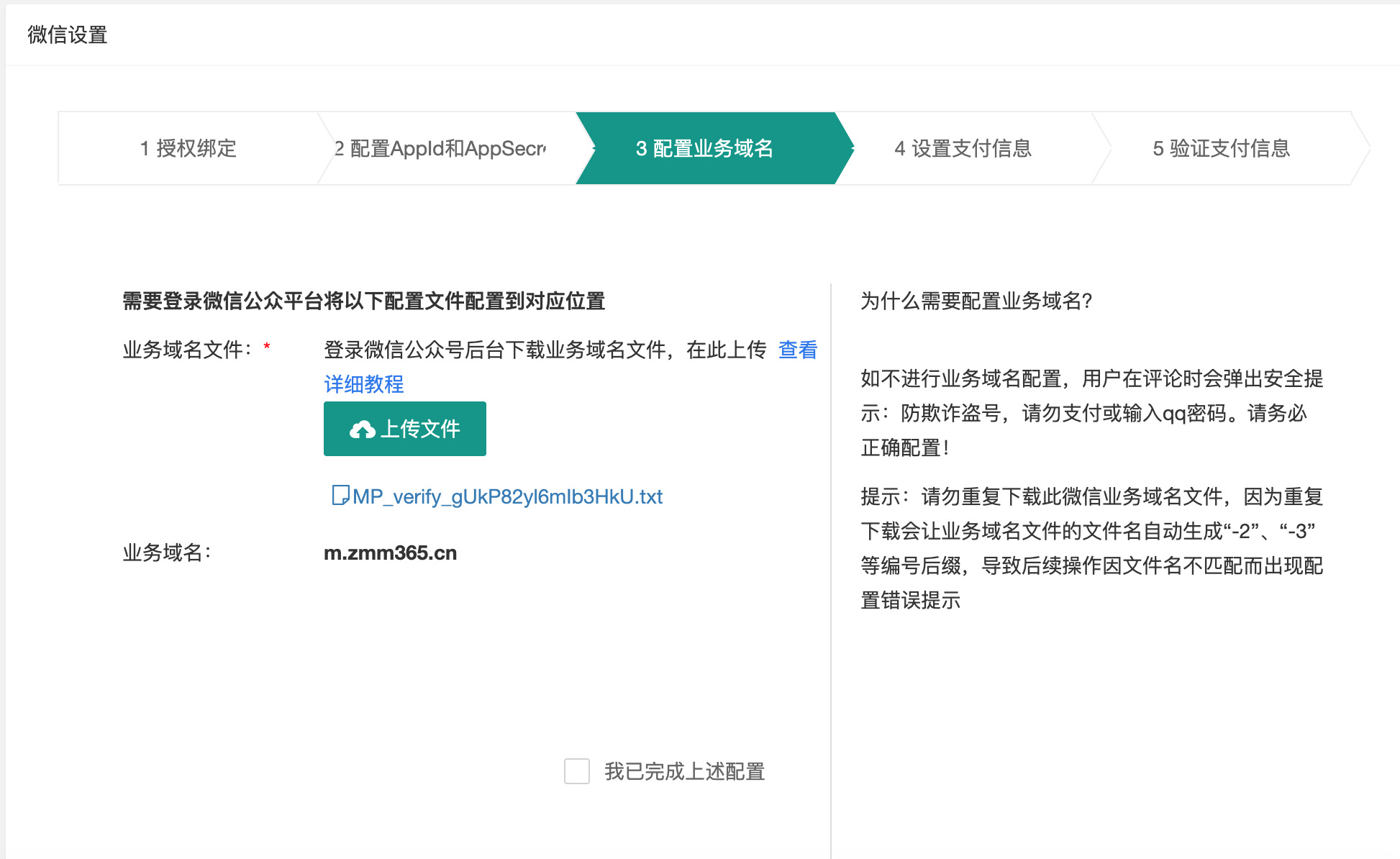Screen dimensions: 1400x859
Task: Click the 详细教程 link text
Action: pyautogui.click(x=364, y=384)
